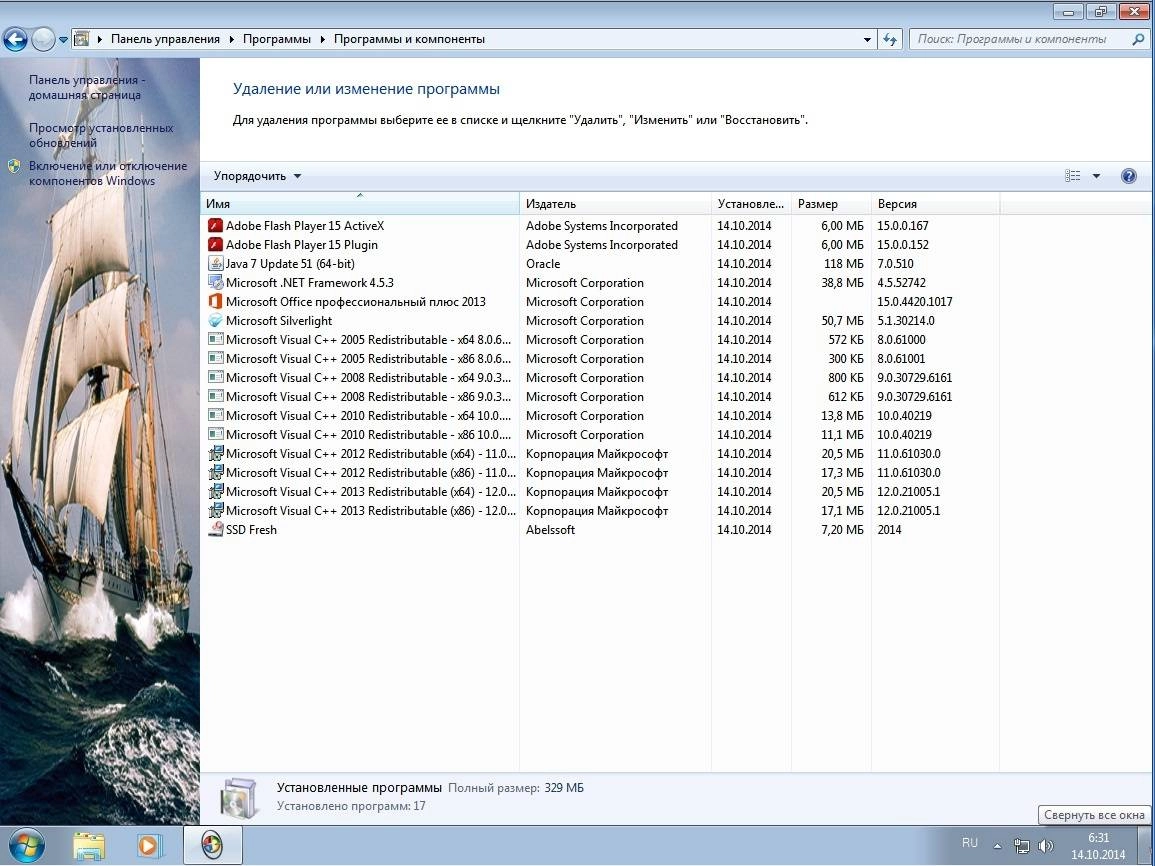Open Просмотр установленных обновлений link

[x=101, y=135]
